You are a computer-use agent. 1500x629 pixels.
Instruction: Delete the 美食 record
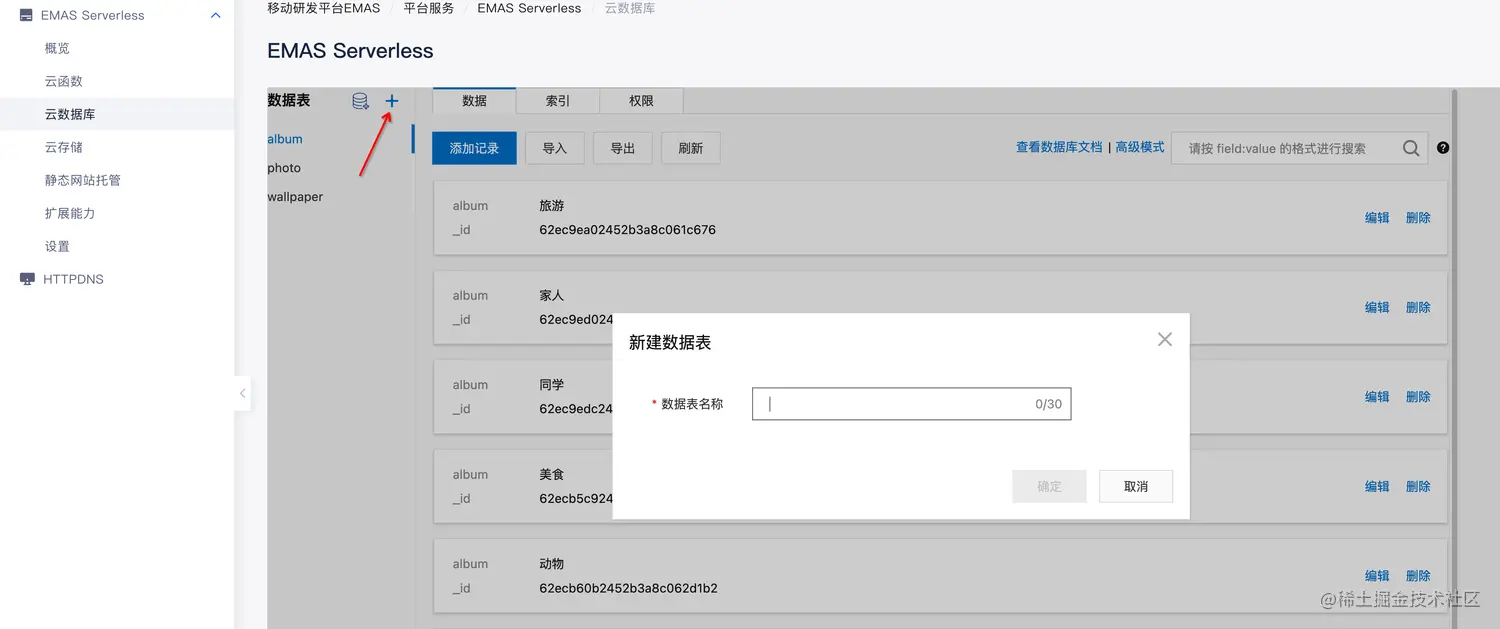[1418, 487]
